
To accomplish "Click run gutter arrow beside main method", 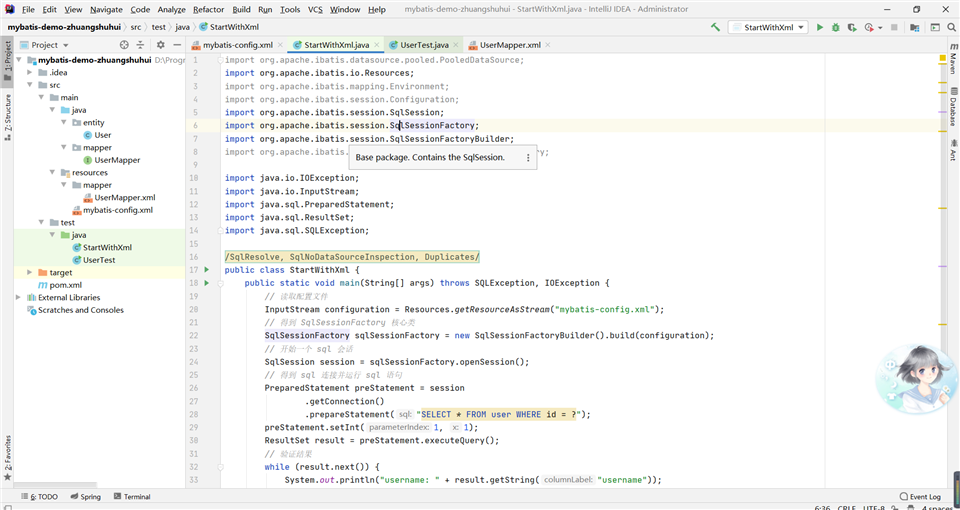I will [207, 283].
